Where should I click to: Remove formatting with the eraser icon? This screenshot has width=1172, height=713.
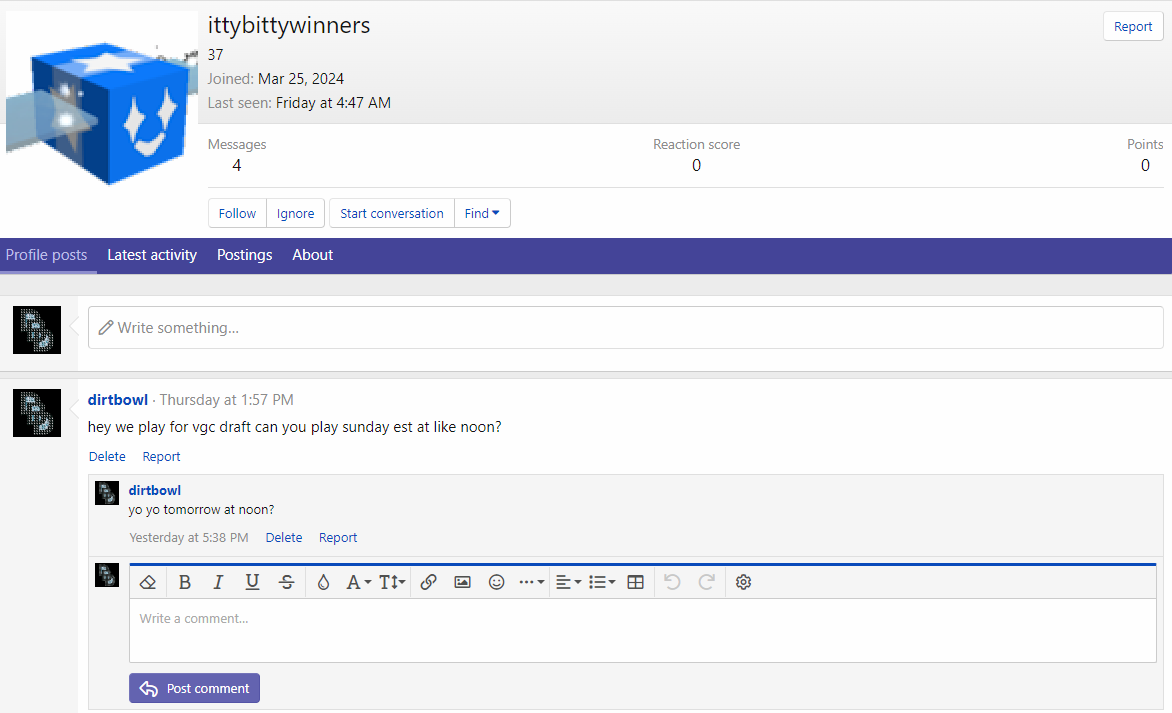pos(148,581)
